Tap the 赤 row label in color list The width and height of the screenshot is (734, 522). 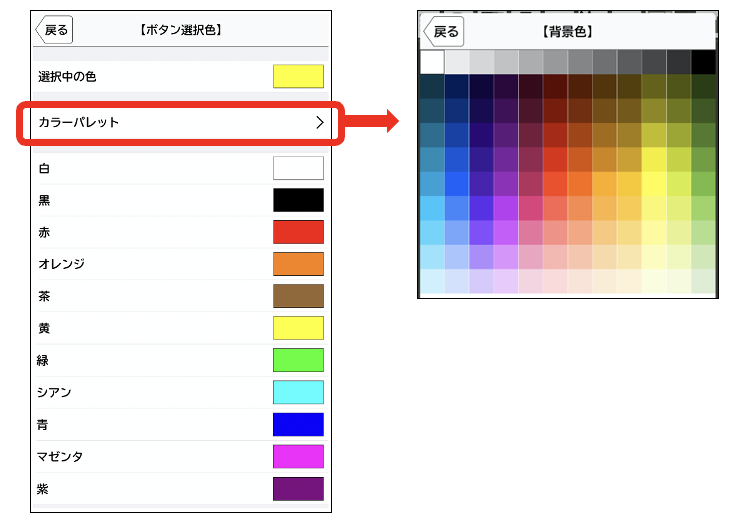[x=44, y=232]
